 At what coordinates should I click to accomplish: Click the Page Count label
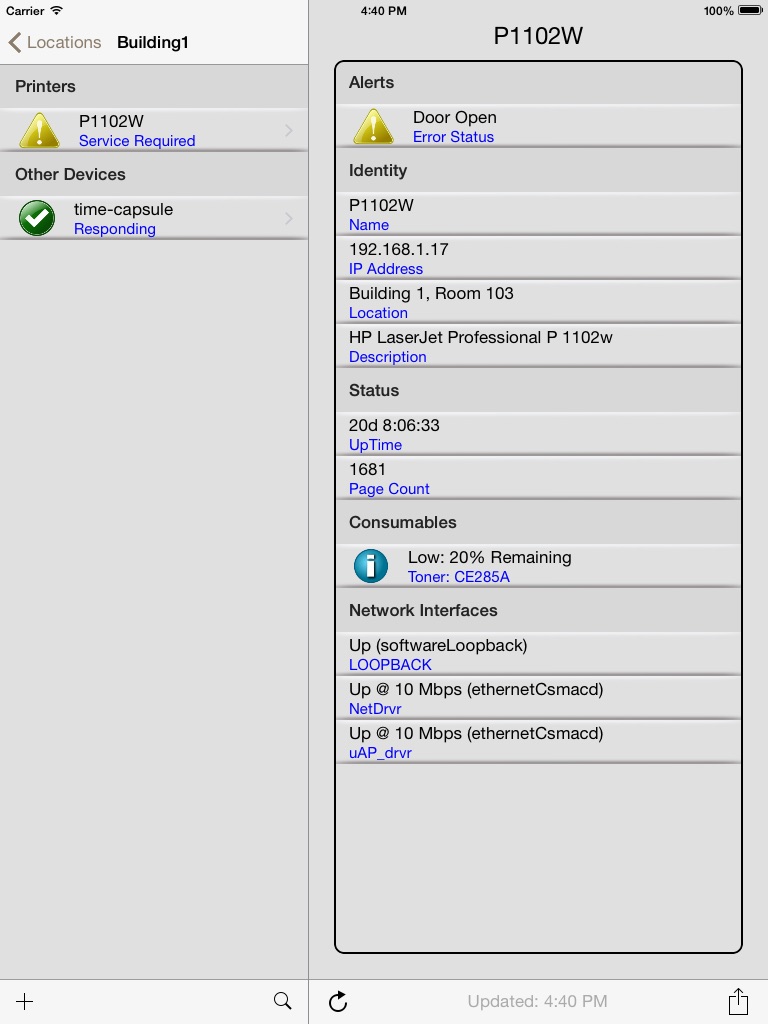[389, 489]
